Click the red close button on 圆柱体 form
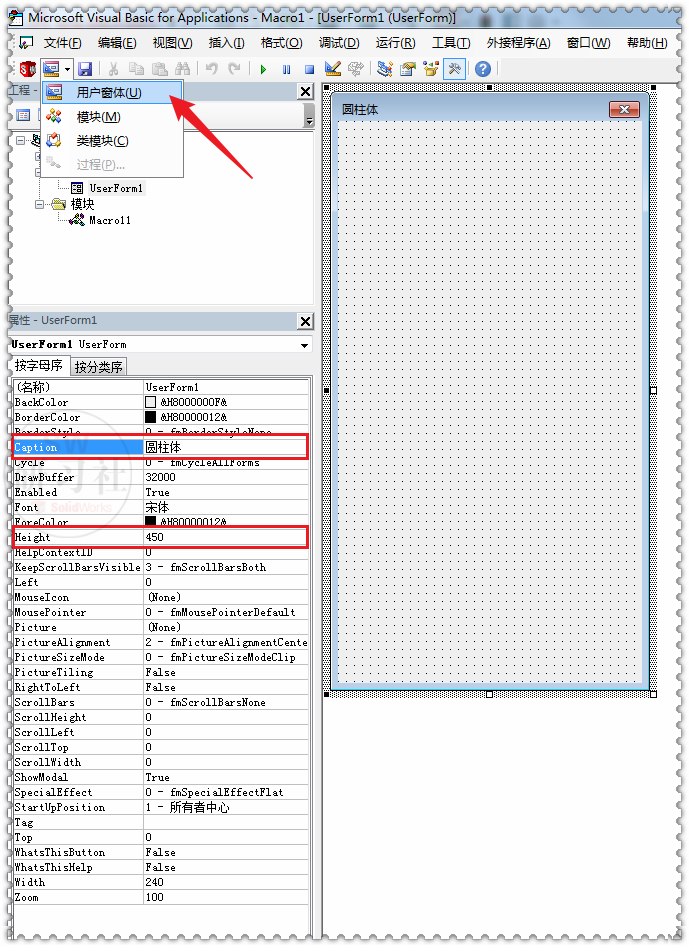This screenshot has height=947, width=689. tap(624, 109)
